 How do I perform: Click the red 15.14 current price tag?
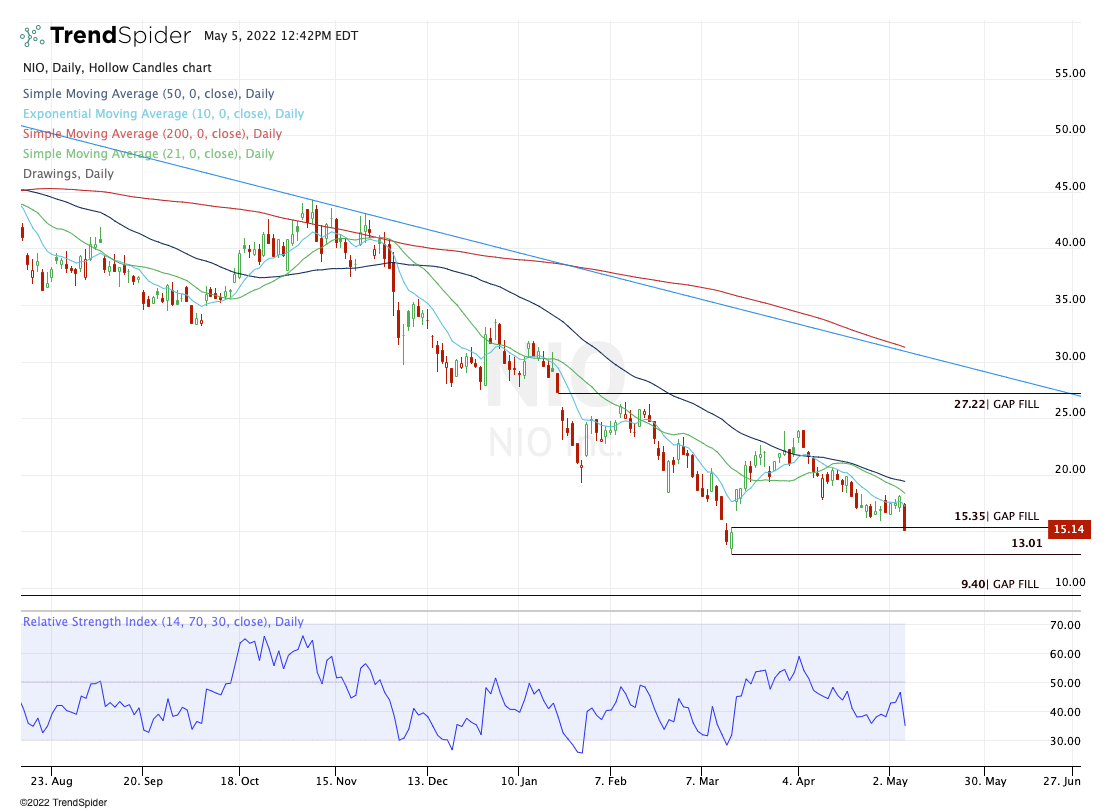(x=1068, y=529)
